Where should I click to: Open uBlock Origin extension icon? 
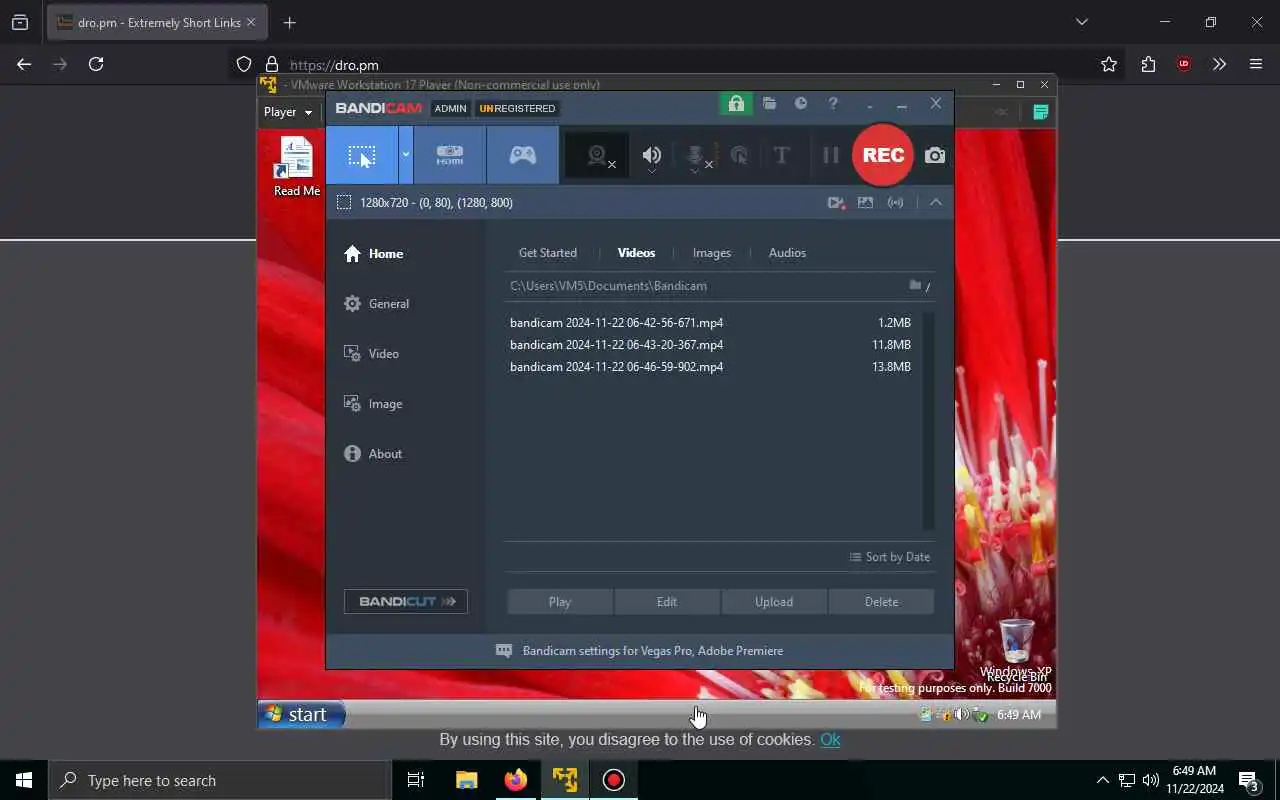click(1184, 64)
